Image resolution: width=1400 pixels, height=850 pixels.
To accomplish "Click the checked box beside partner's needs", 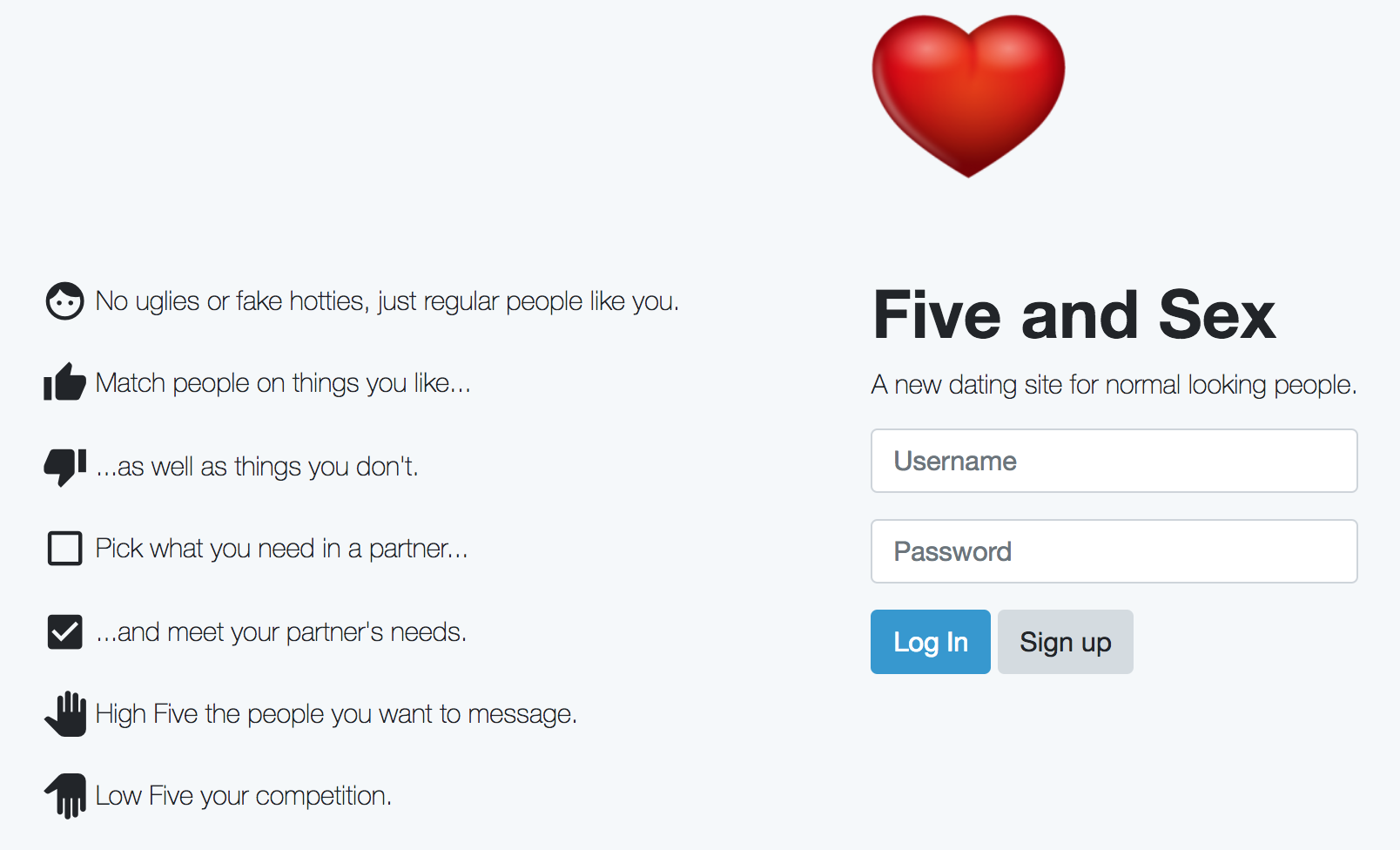I will (64, 632).
